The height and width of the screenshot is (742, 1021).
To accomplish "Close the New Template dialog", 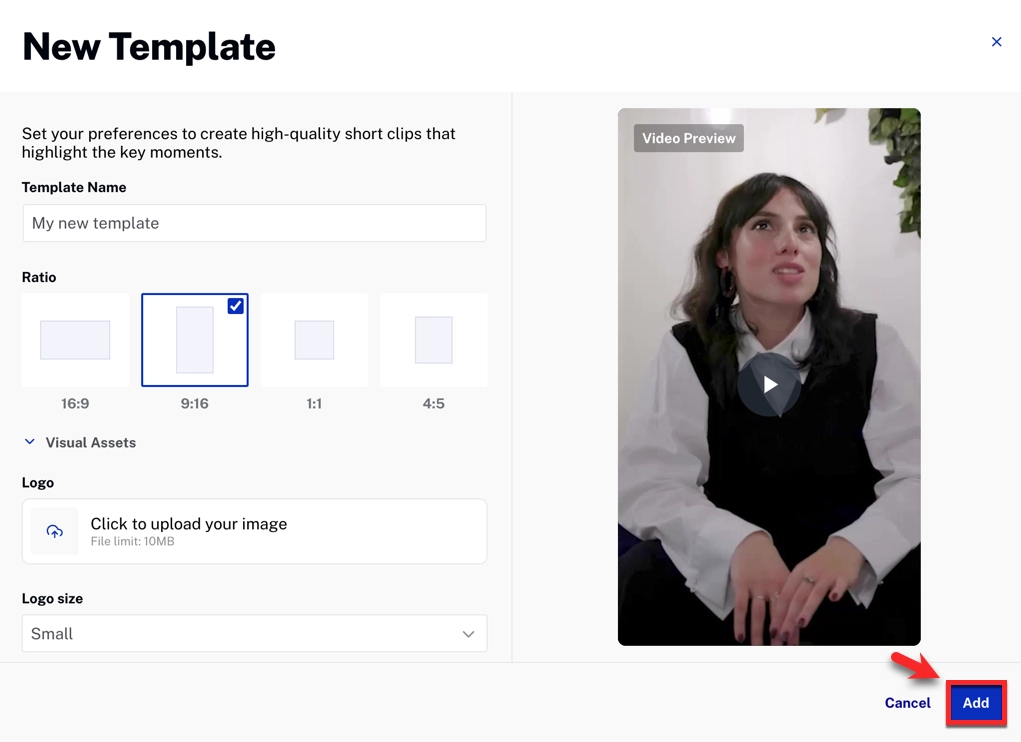I will pos(996,42).
